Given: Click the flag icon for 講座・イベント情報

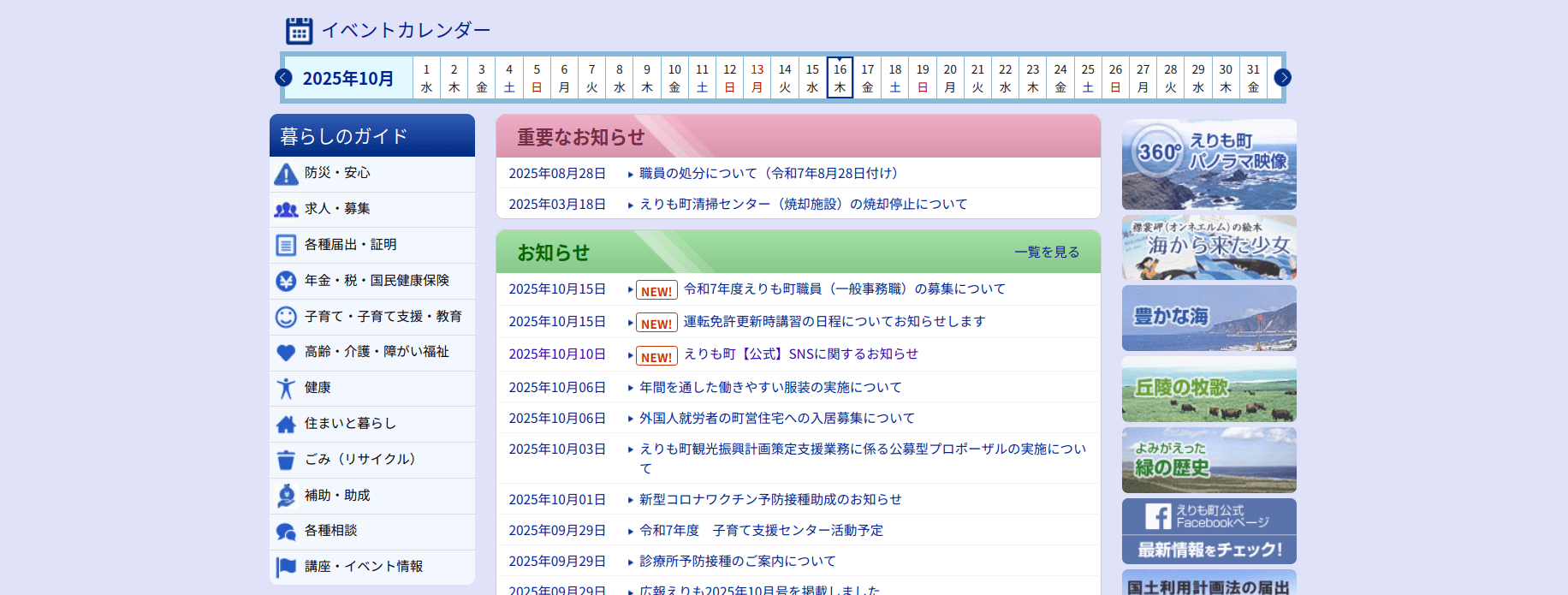Looking at the screenshot, I should (x=286, y=567).
